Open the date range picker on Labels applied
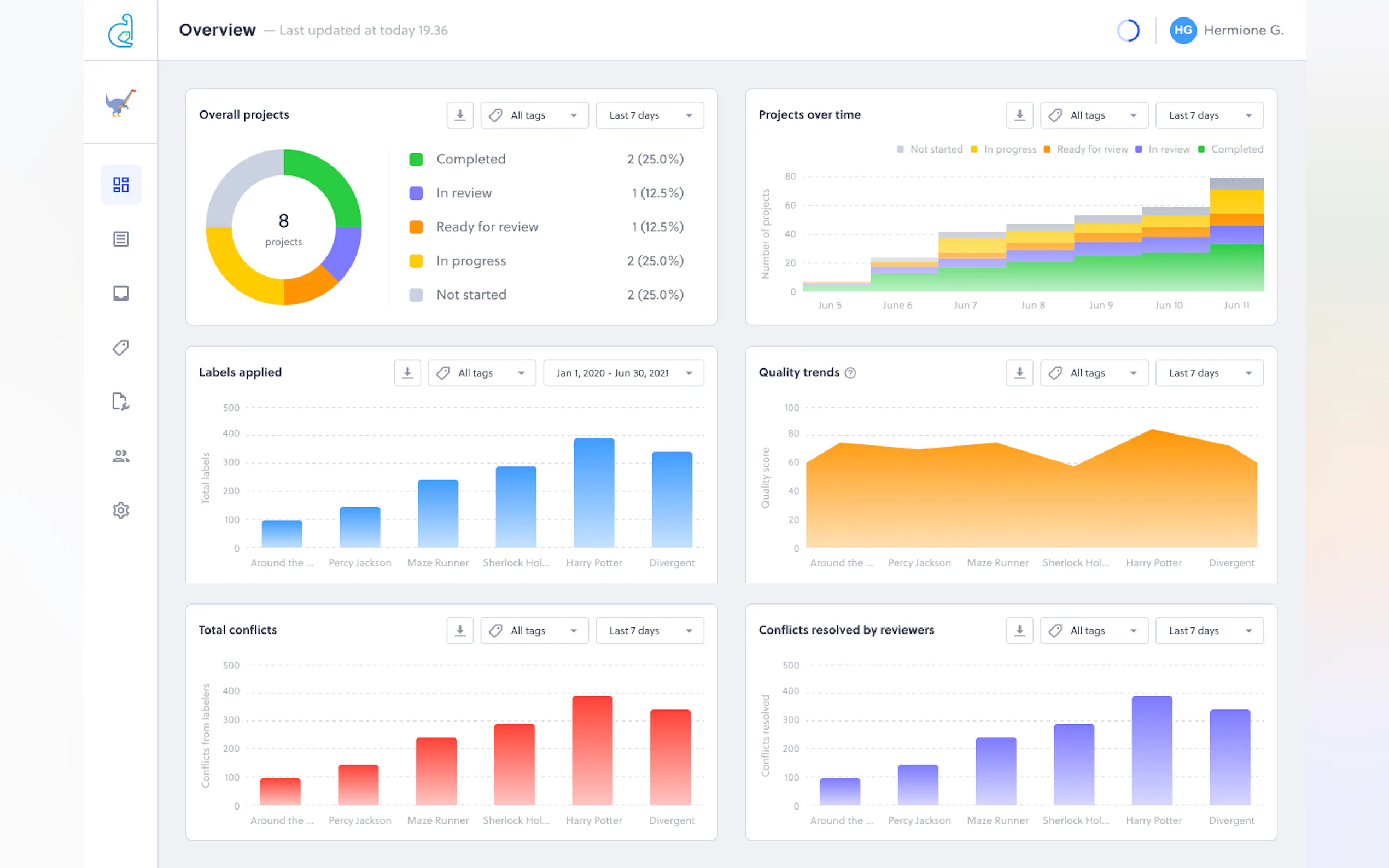 pyautogui.click(x=623, y=373)
